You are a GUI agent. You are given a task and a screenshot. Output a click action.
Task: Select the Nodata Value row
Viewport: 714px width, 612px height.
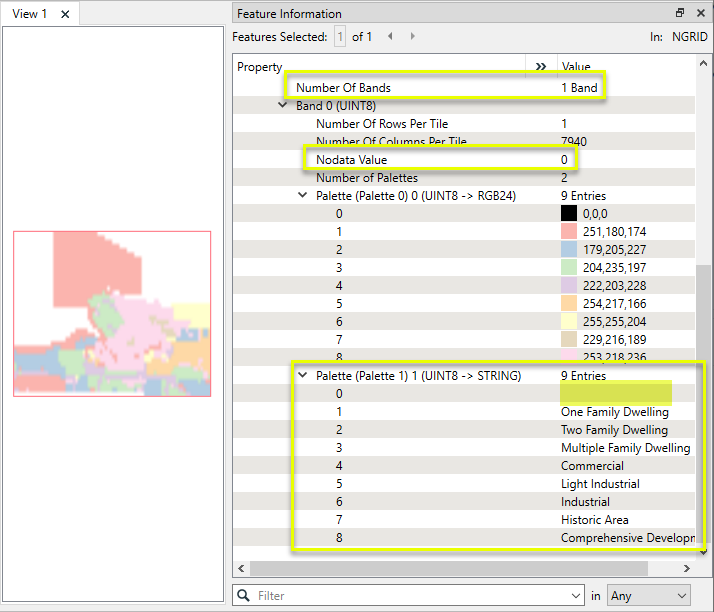tap(351, 160)
